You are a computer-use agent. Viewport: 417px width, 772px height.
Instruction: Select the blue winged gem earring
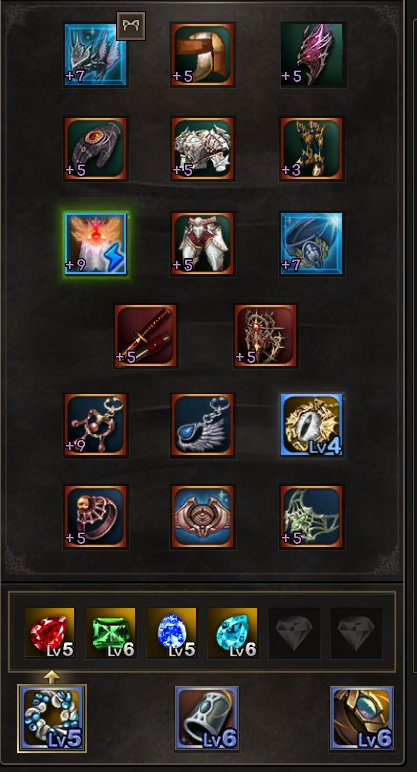pos(202,425)
